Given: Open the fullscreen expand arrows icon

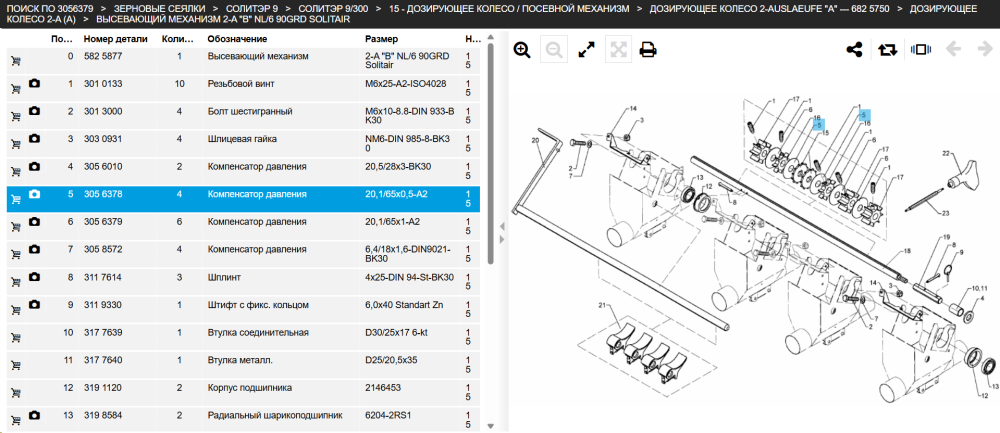Looking at the screenshot, I should point(586,50).
